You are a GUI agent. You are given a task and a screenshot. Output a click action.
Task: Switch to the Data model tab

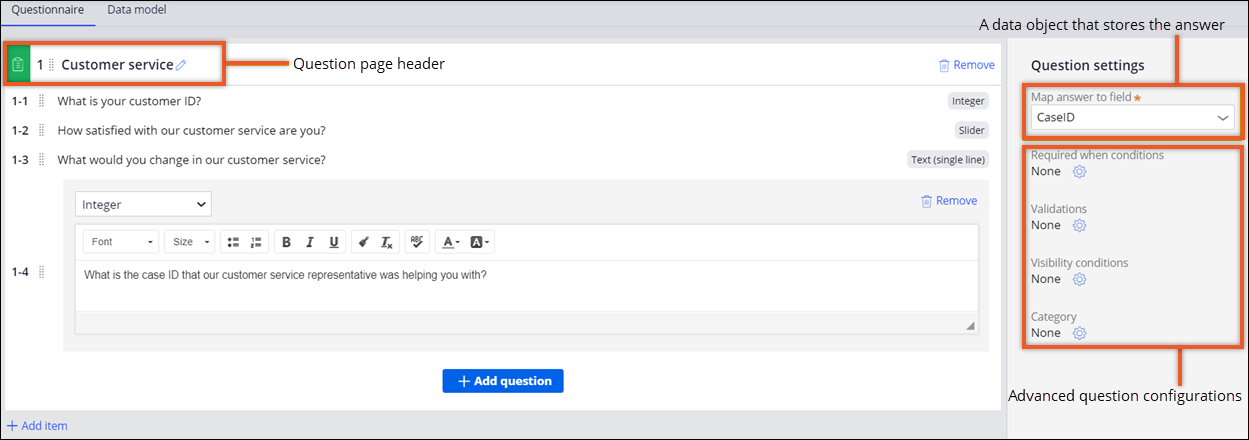tap(137, 10)
